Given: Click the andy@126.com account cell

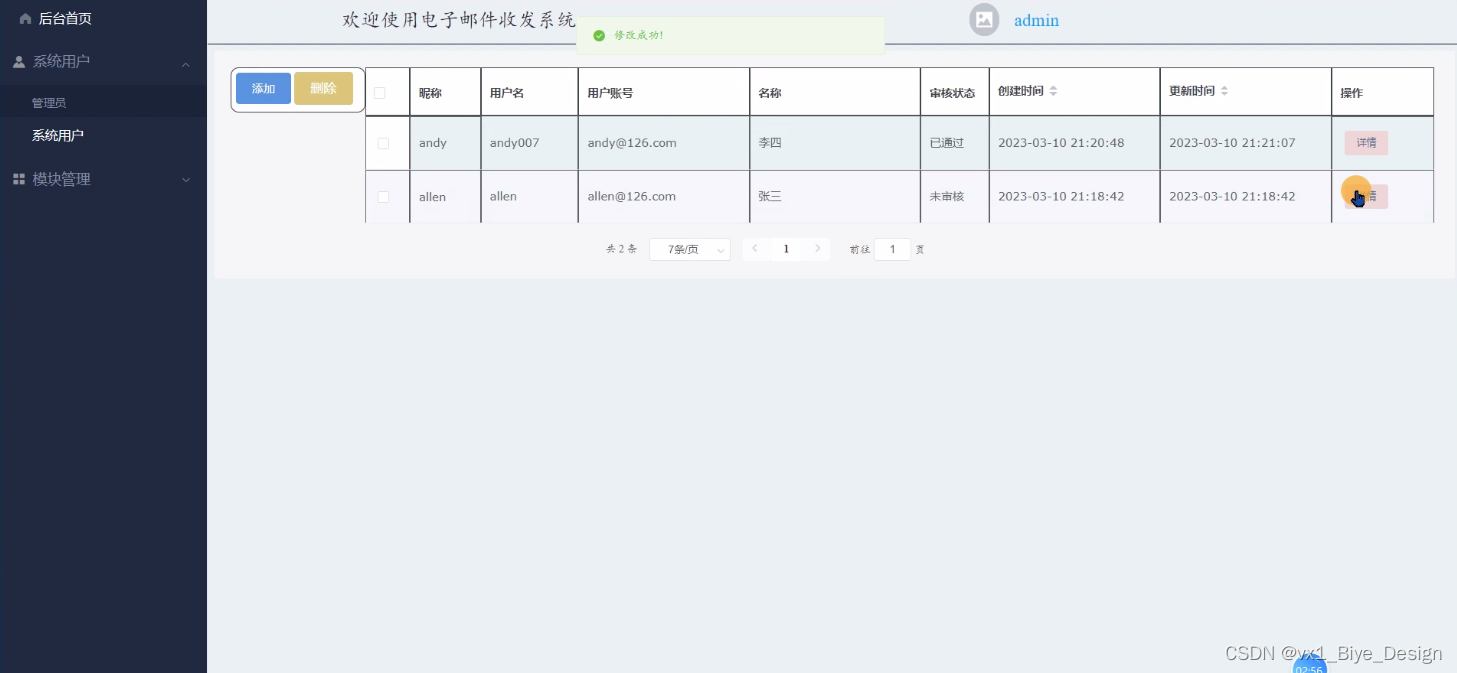Looking at the screenshot, I should [x=632, y=143].
